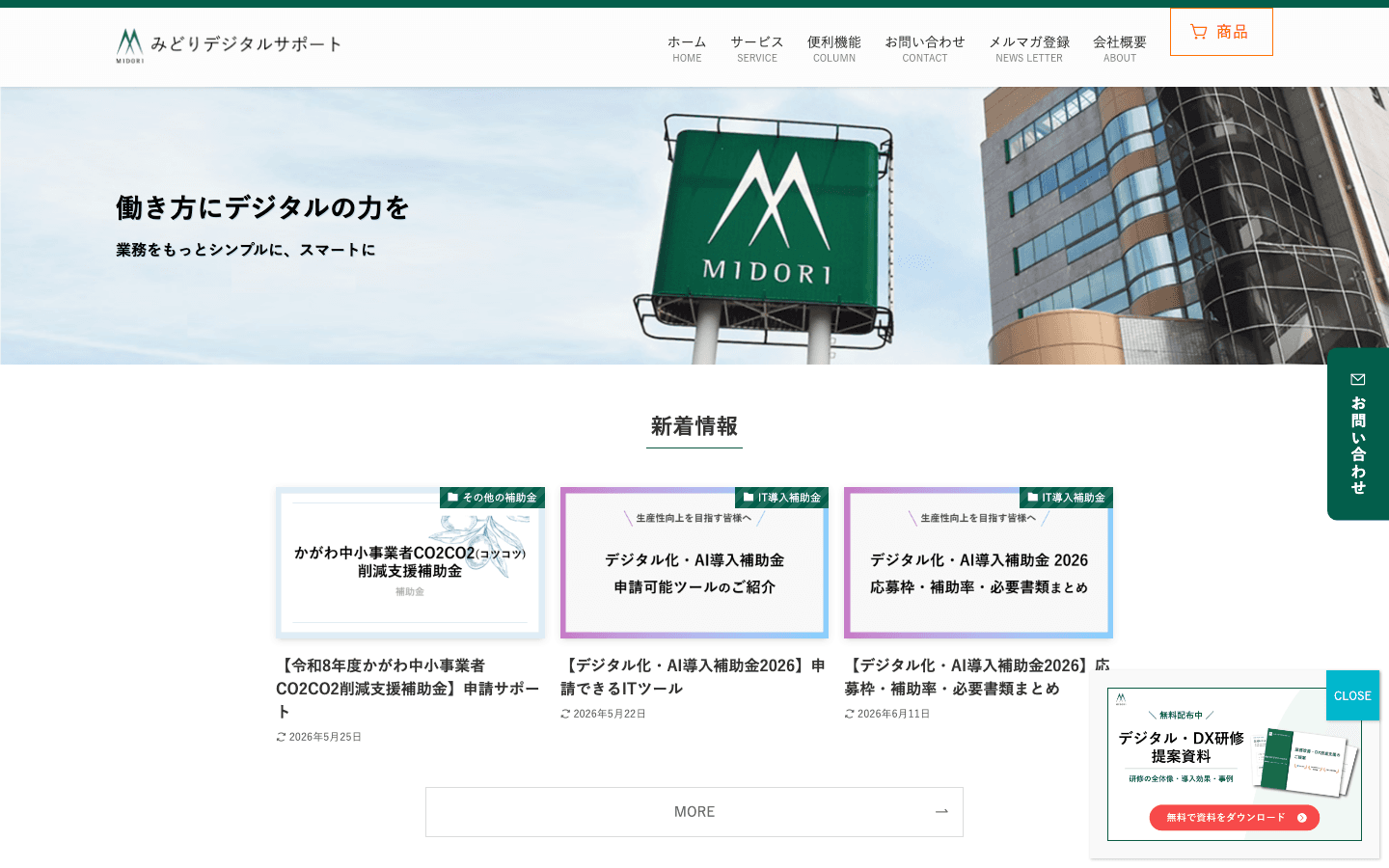
Task: Click the date text 2026年6月11日
Action: pos(893,714)
